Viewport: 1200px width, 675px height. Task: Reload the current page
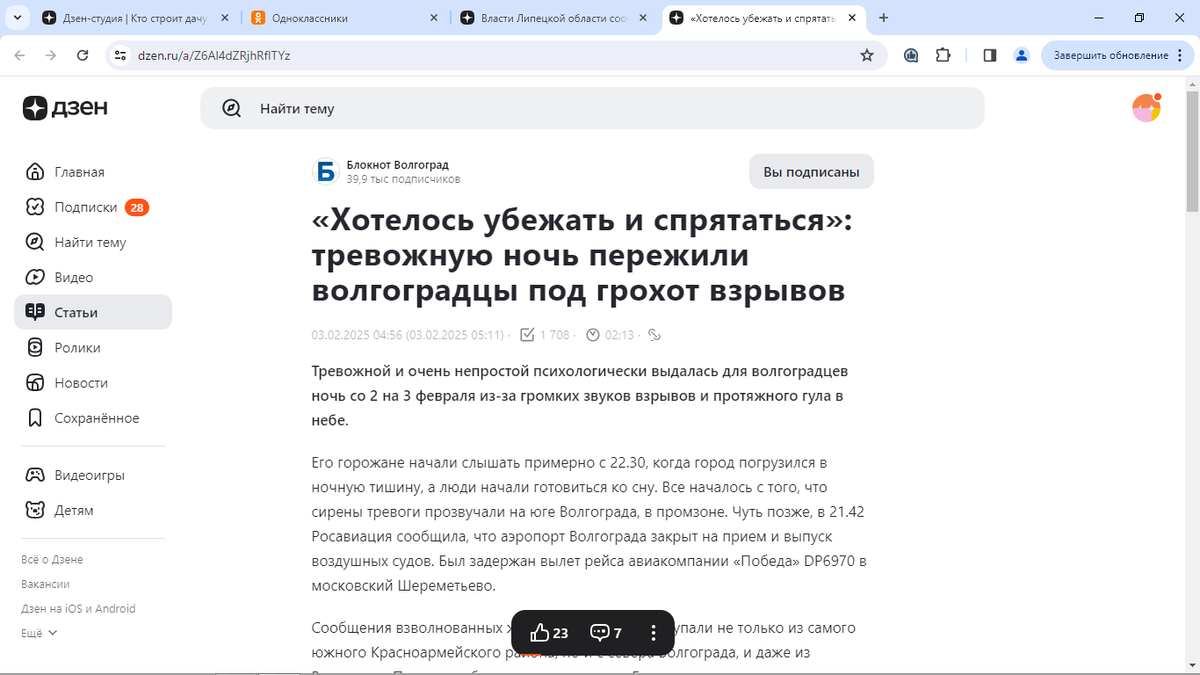82,55
